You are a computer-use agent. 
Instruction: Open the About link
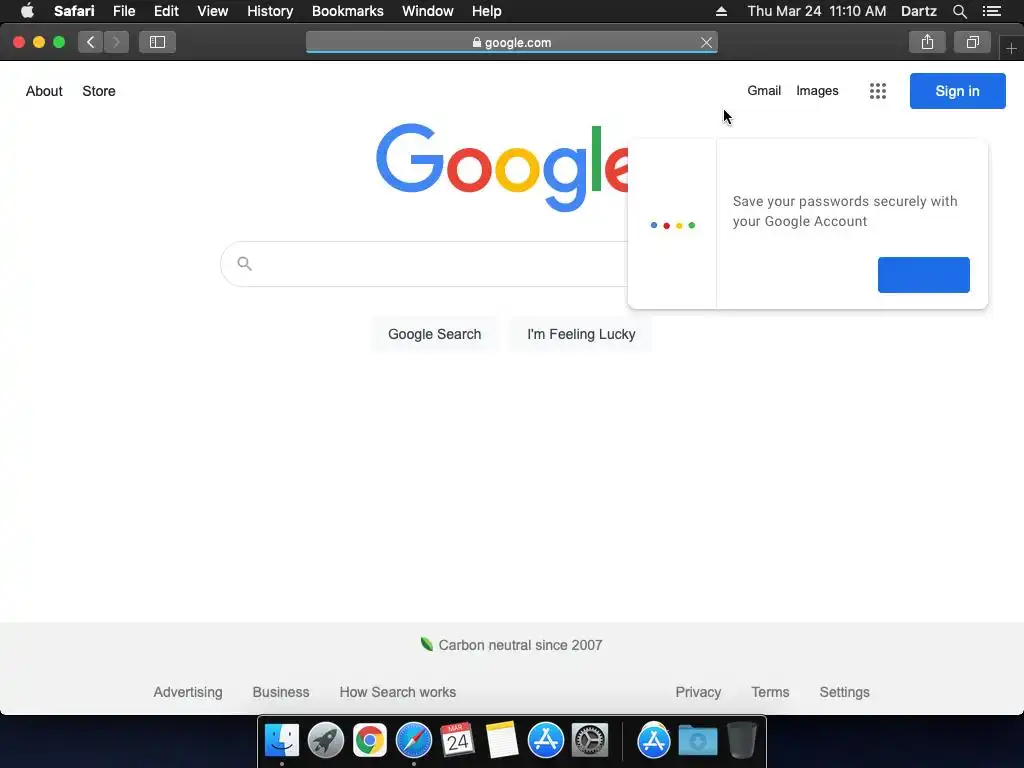click(44, 91)
